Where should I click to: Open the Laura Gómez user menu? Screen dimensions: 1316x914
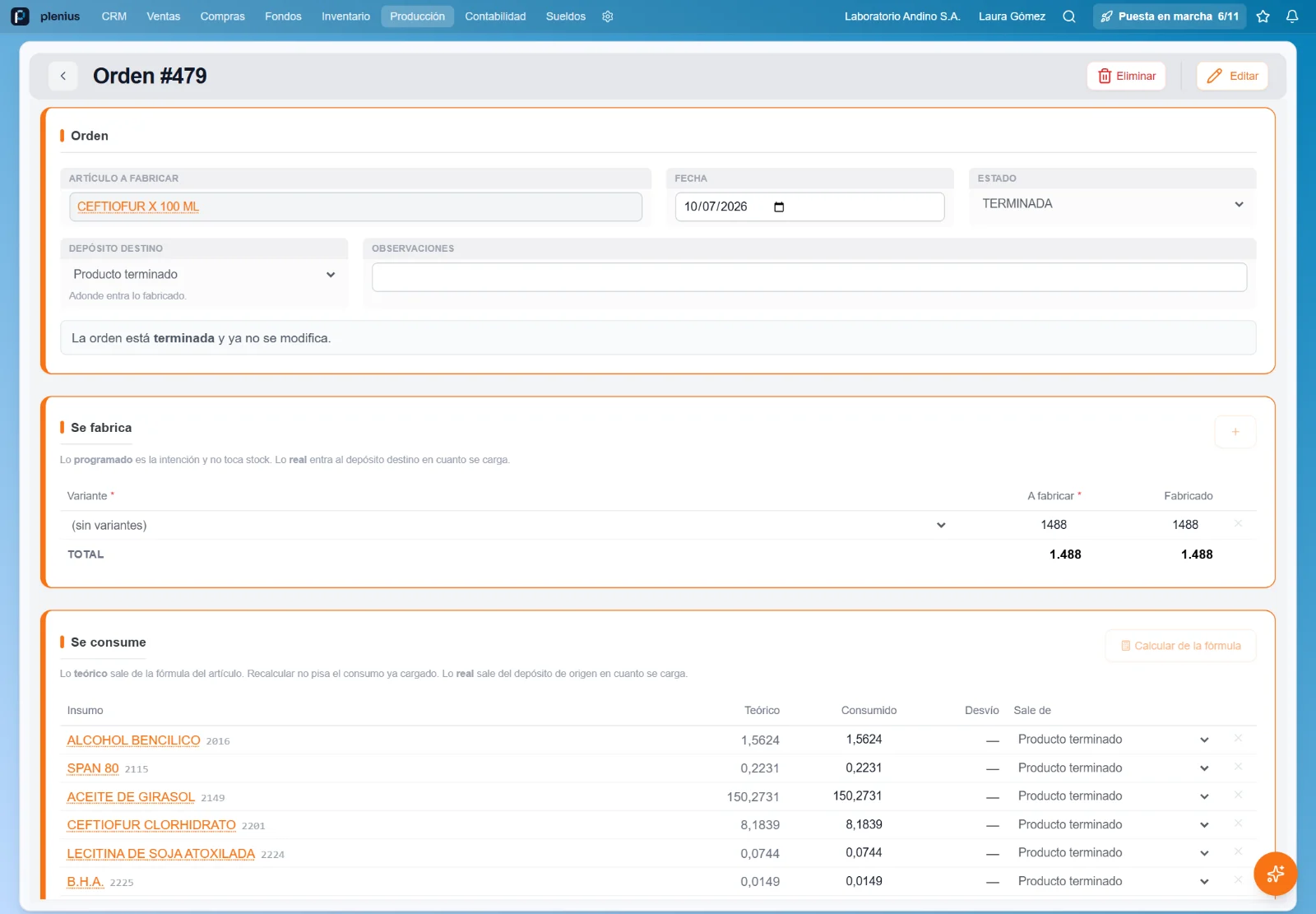pos(1012,16)
